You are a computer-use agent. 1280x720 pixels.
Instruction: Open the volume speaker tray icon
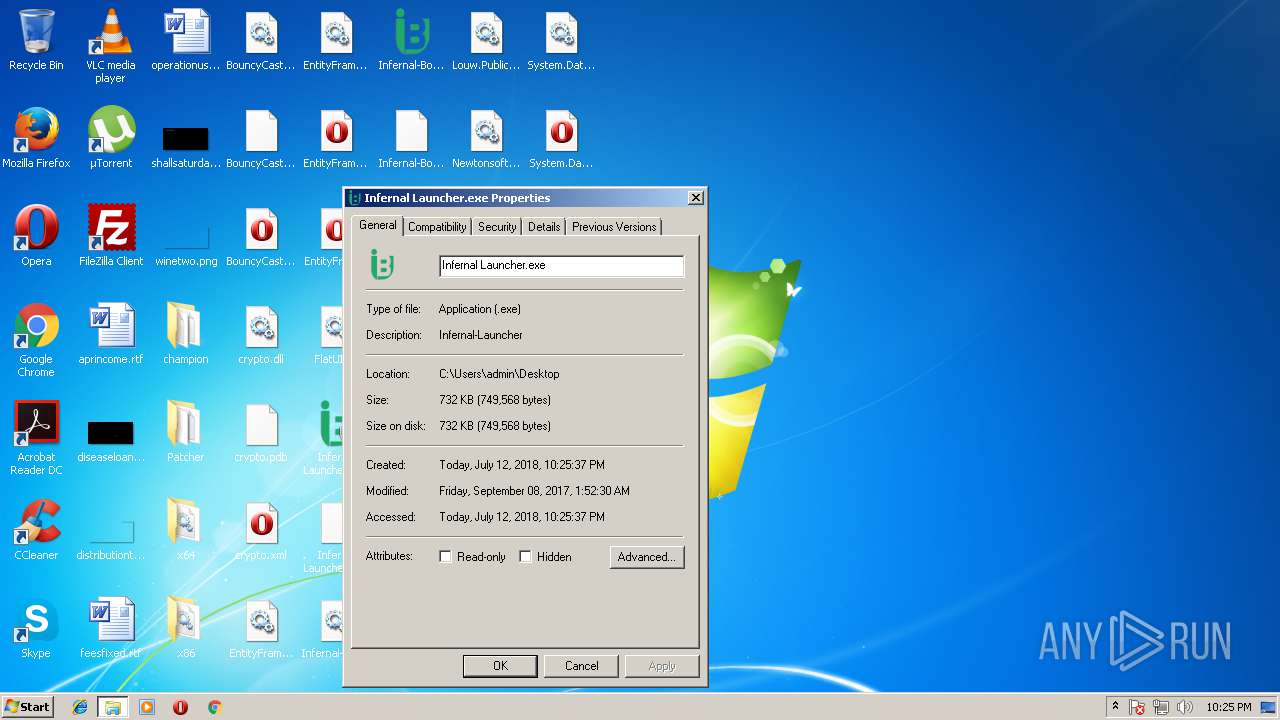coord(1185,707)
